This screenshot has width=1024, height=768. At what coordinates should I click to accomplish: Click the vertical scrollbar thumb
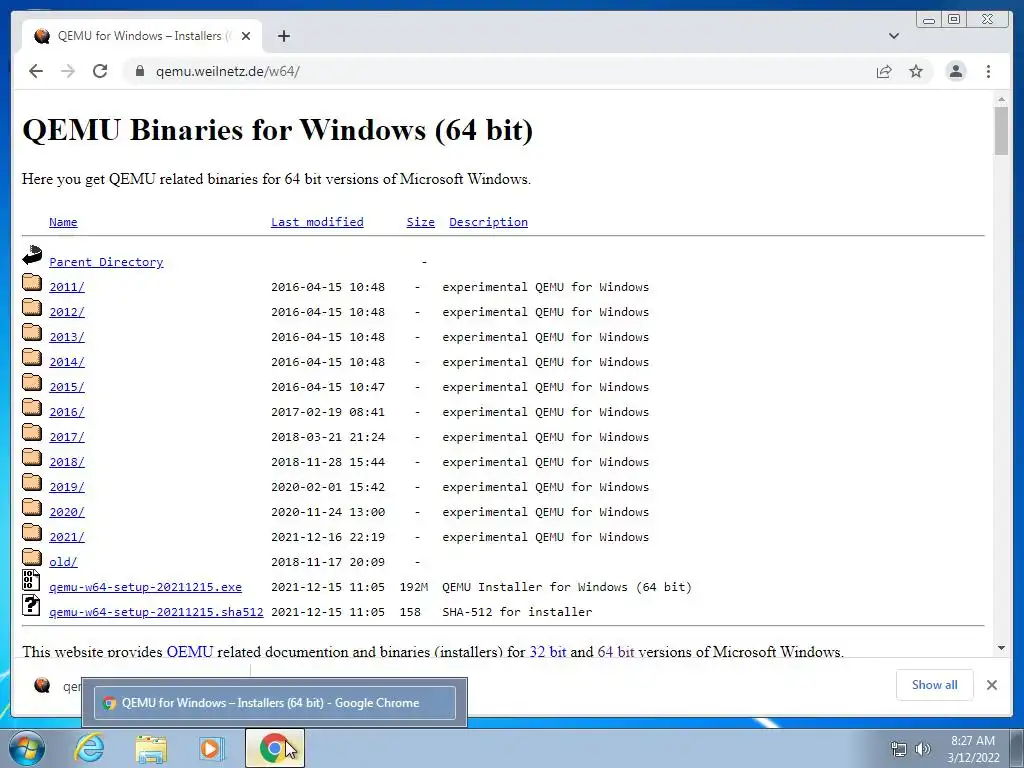click(1001, 131)
